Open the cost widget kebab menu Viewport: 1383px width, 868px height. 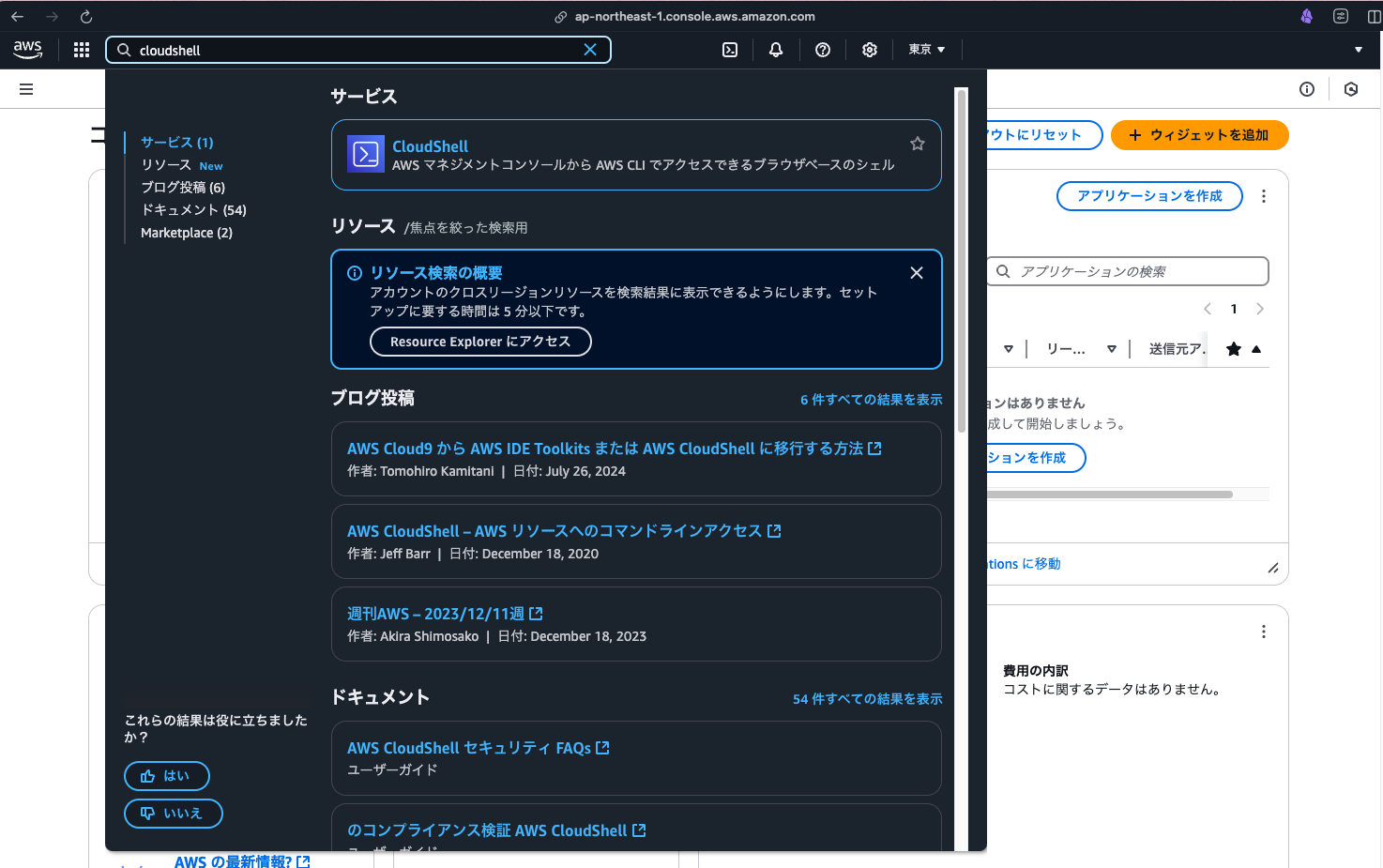tap(1264, 632)
